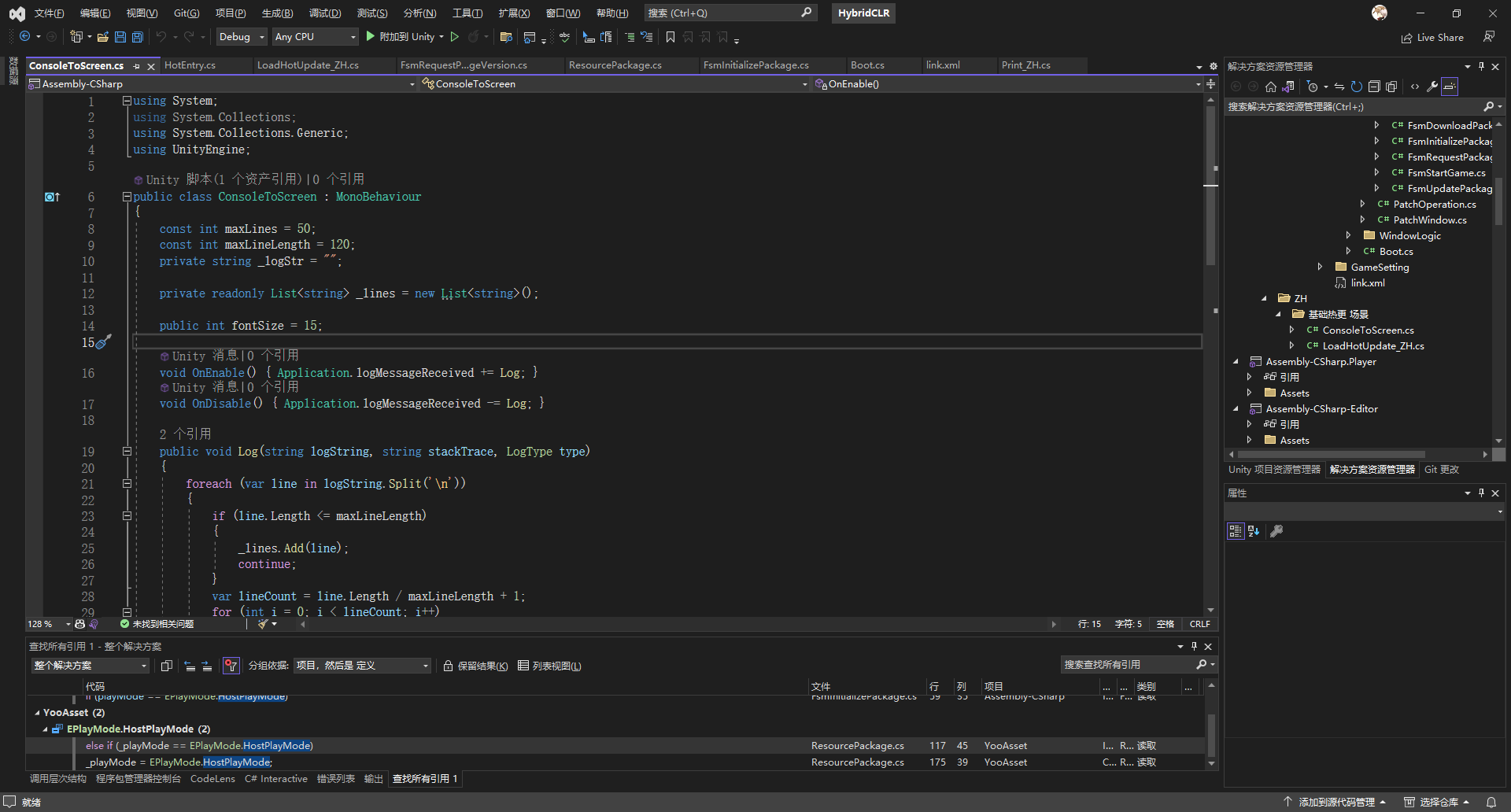
Task: Refresh the Solution Explorer
Action: (x=1357, y=87)
